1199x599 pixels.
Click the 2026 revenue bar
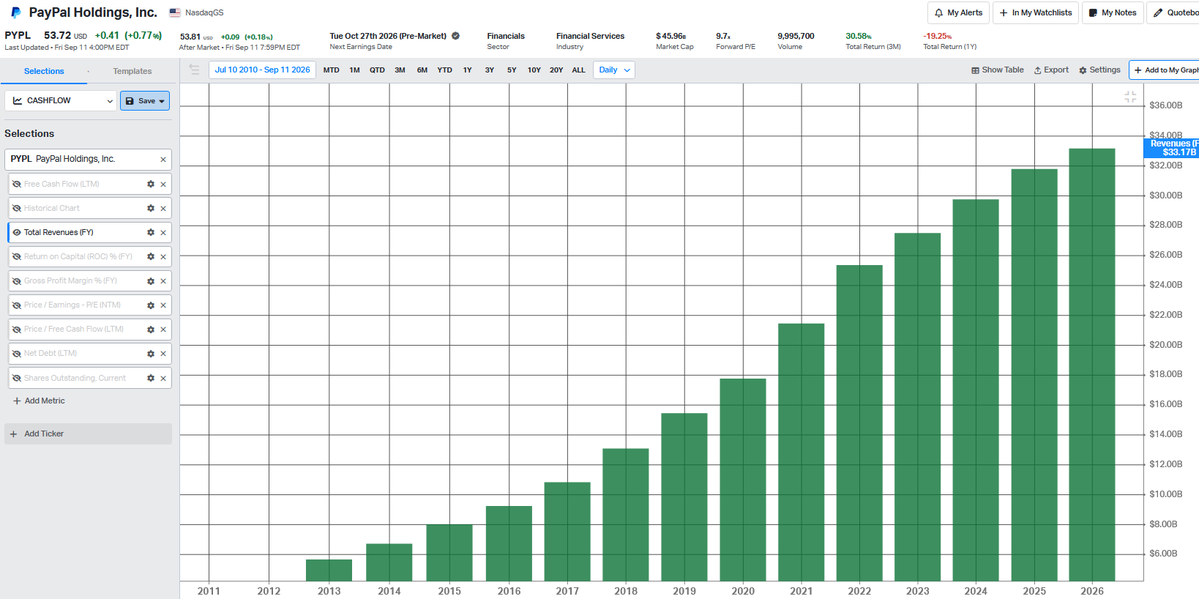tap(1092, 365)
